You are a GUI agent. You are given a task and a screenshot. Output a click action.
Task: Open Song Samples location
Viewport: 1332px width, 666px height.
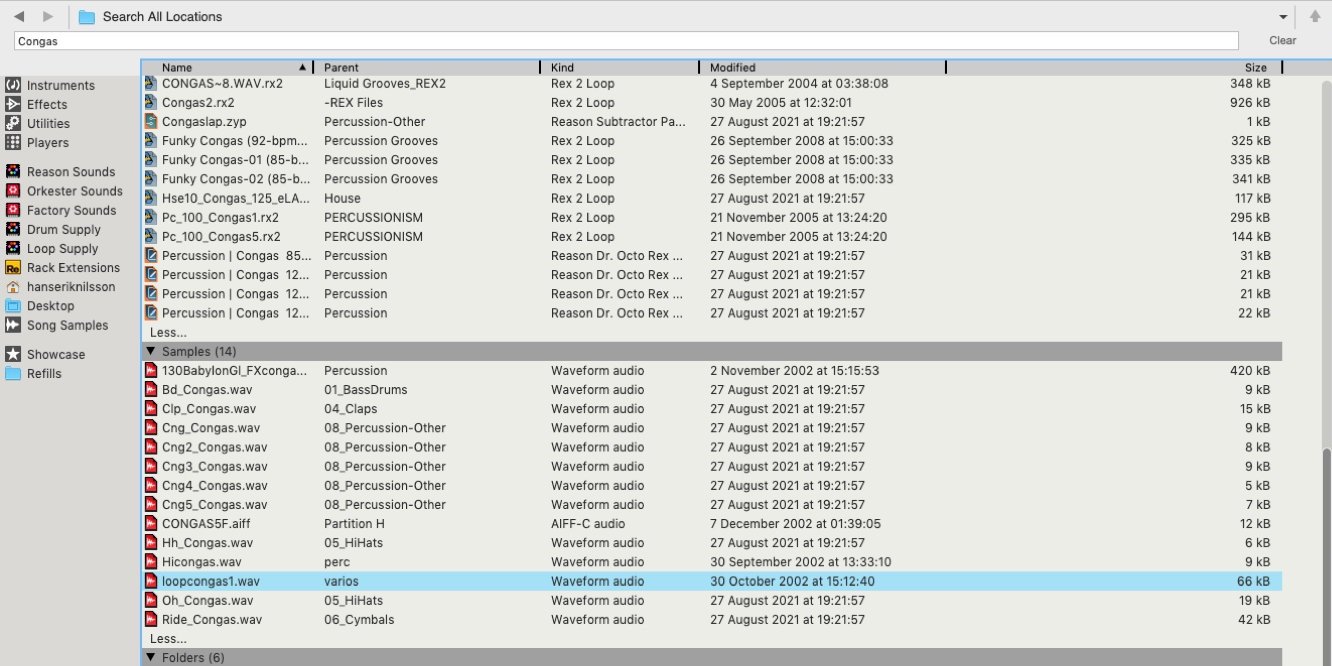click(x=67, y=326)
